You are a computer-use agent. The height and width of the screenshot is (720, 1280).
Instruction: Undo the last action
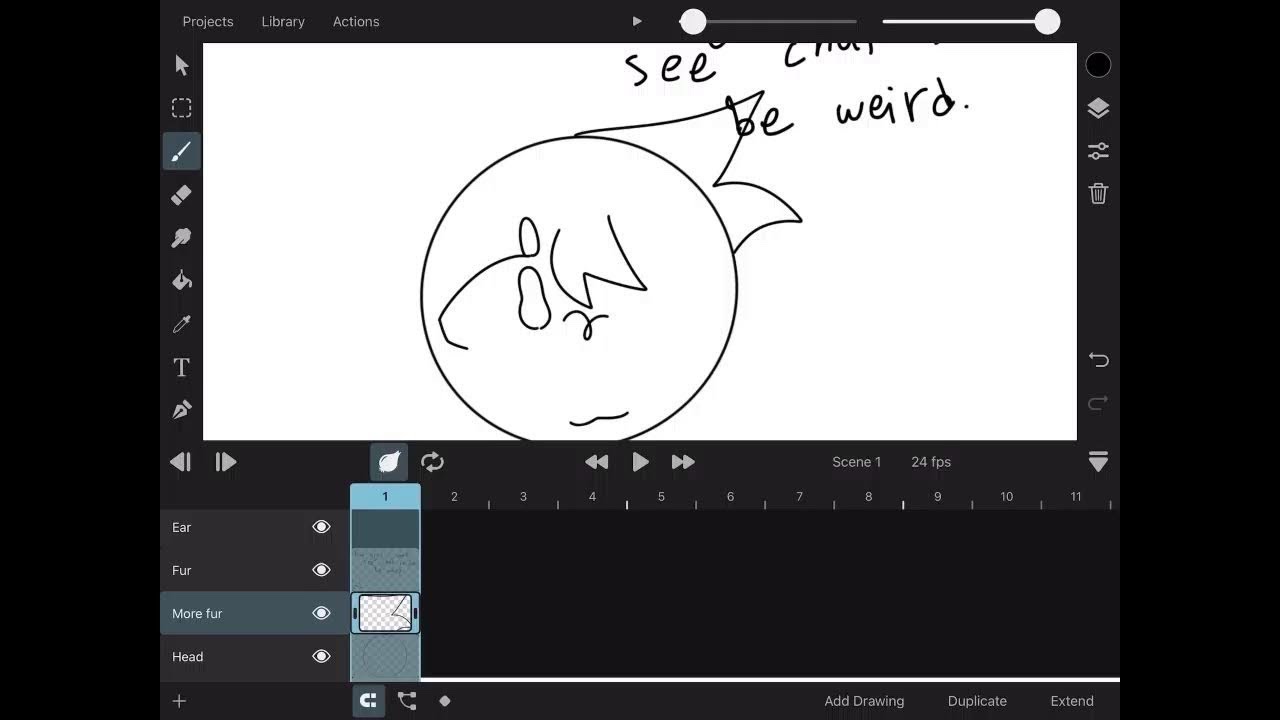coord(1098,360)
